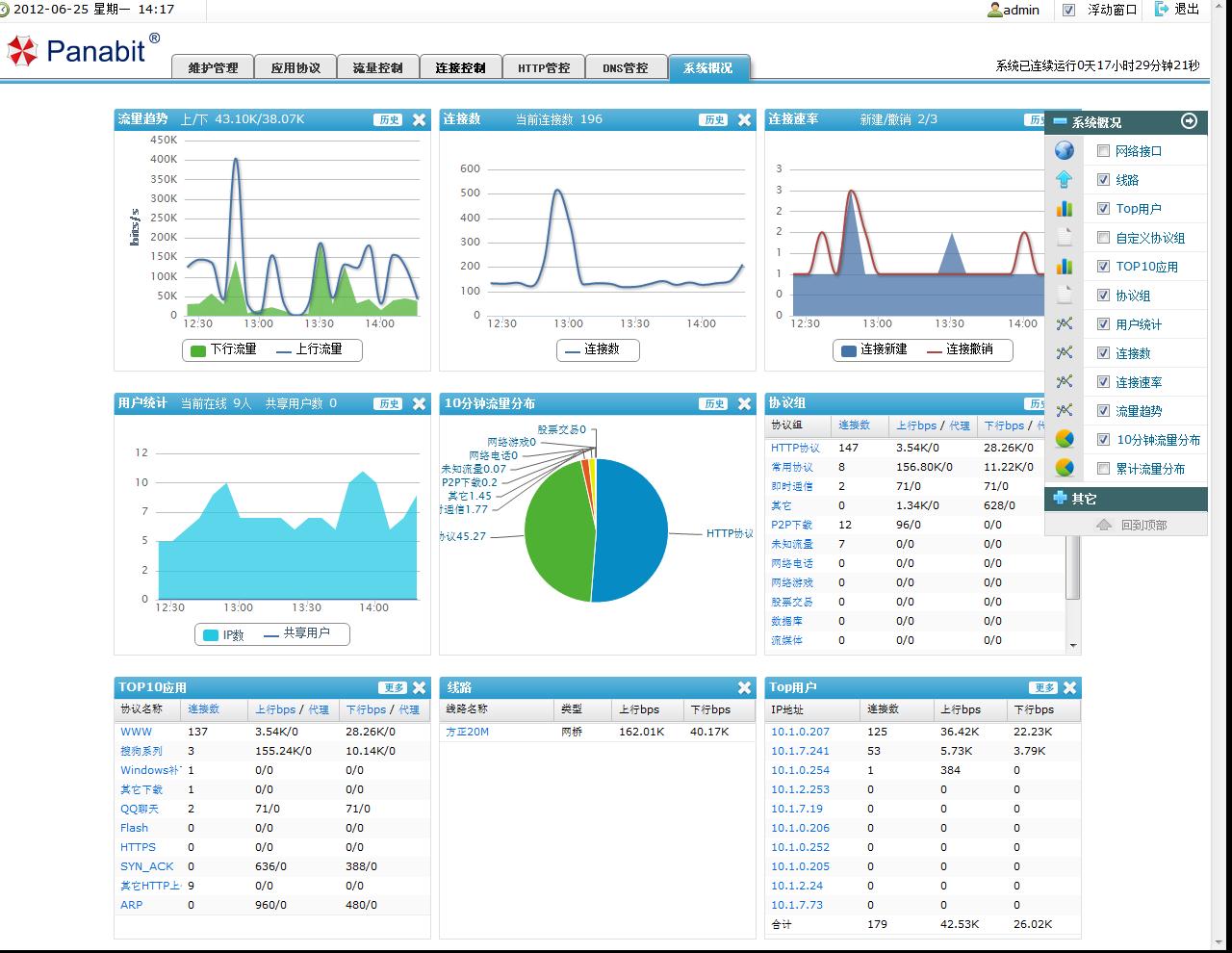Toggle the 浮动窗口 checkbox

1068,10
